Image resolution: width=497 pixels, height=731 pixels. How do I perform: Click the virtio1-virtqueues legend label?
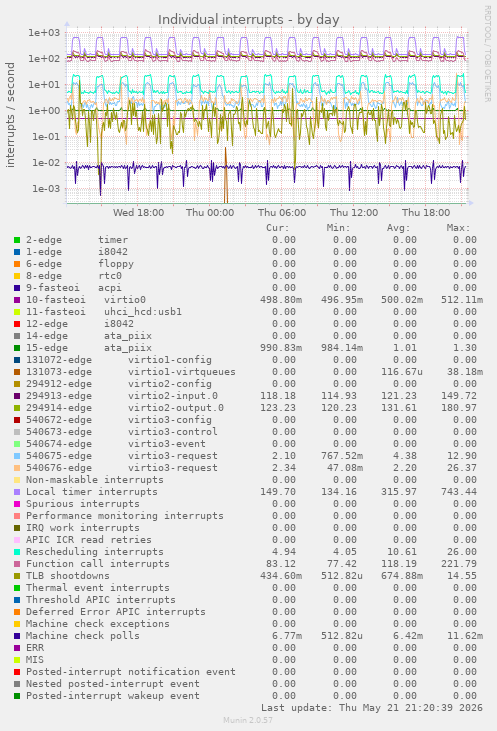click(x=182, y=372)
